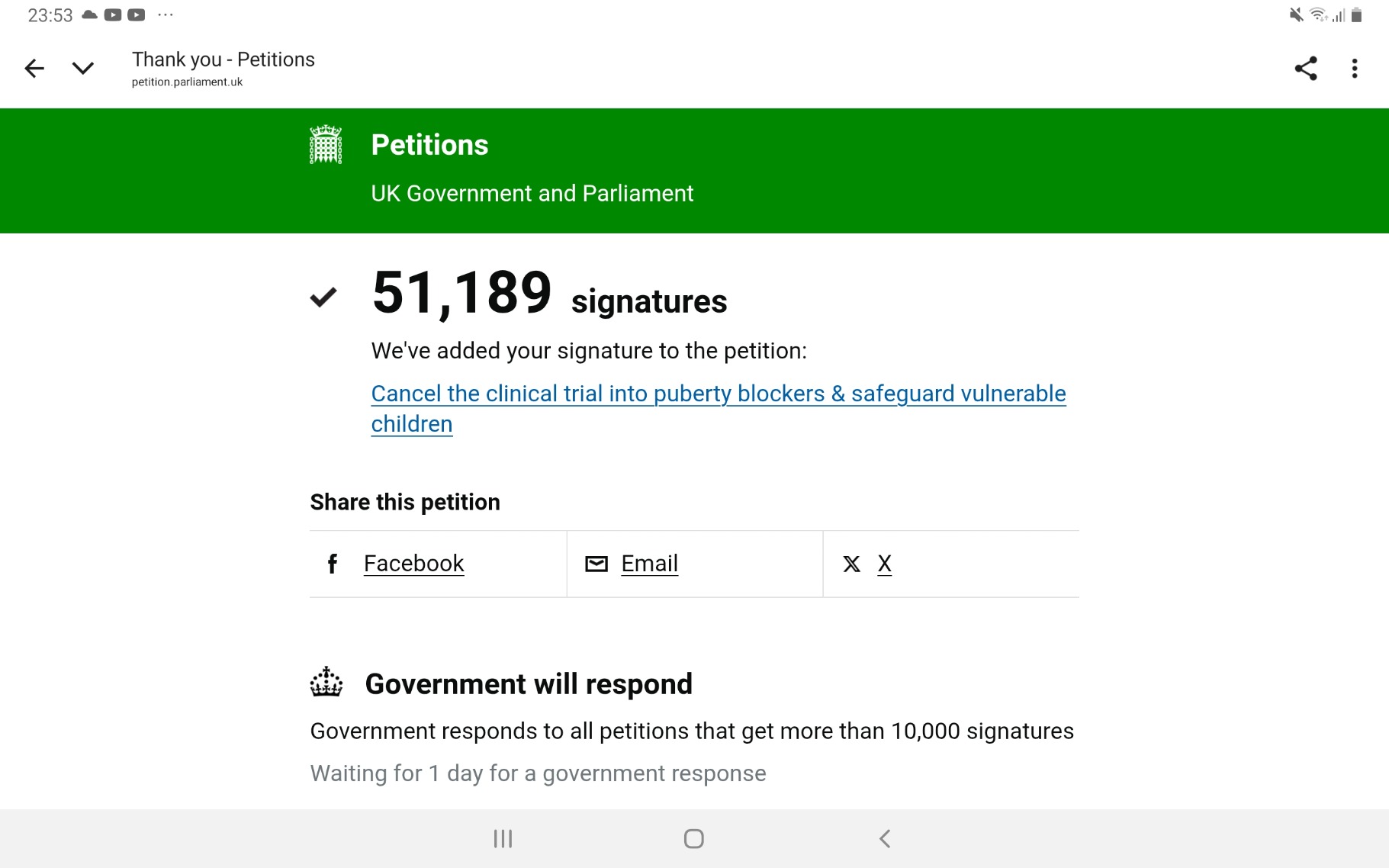Image resolution: width=1389 pixels, height=868 pixels.
Task: Tap the share icon in the top bar
Action: (1305, 69)
